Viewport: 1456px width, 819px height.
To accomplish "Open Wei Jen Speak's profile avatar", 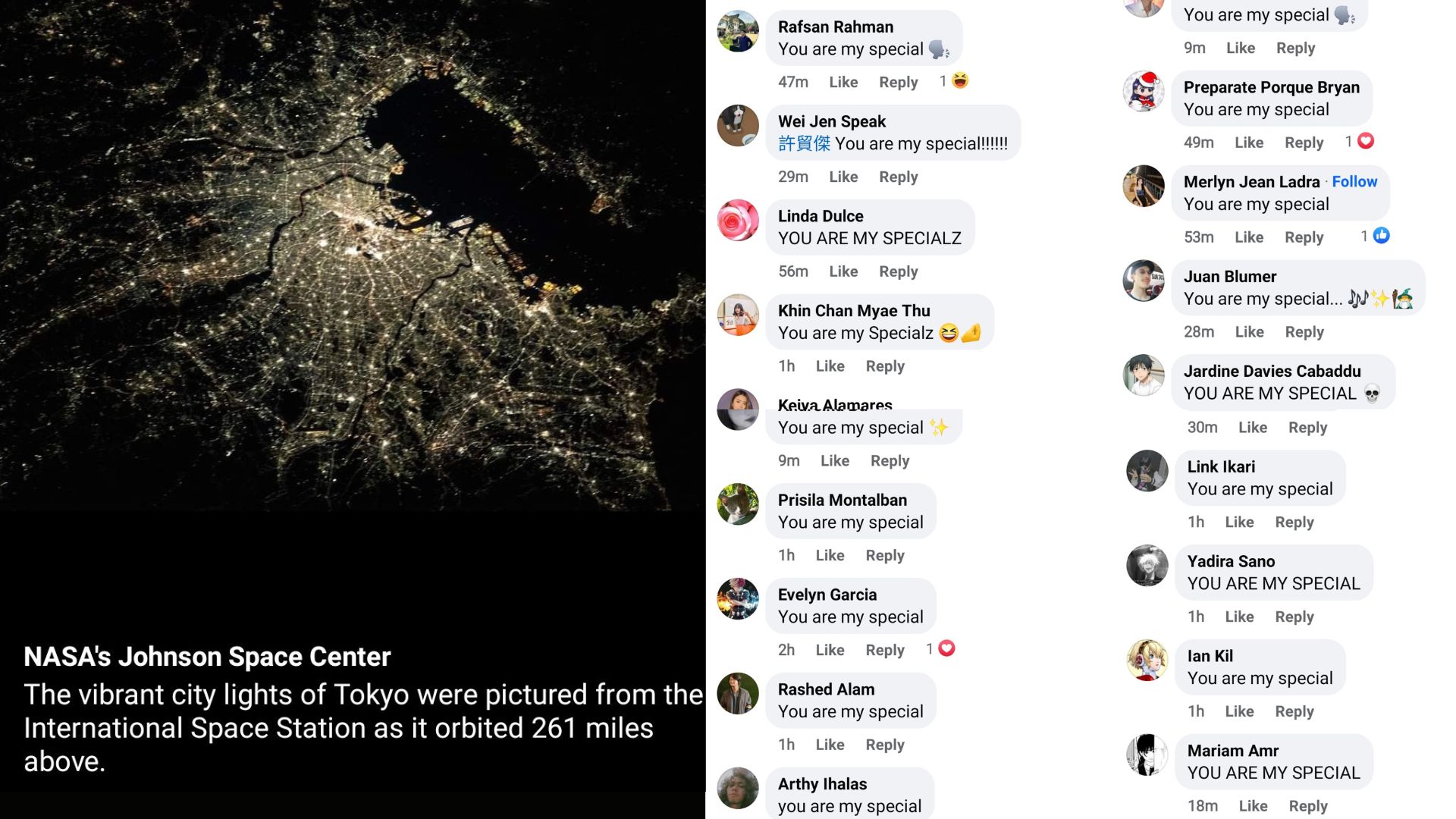I will click(x=738, y=126).
